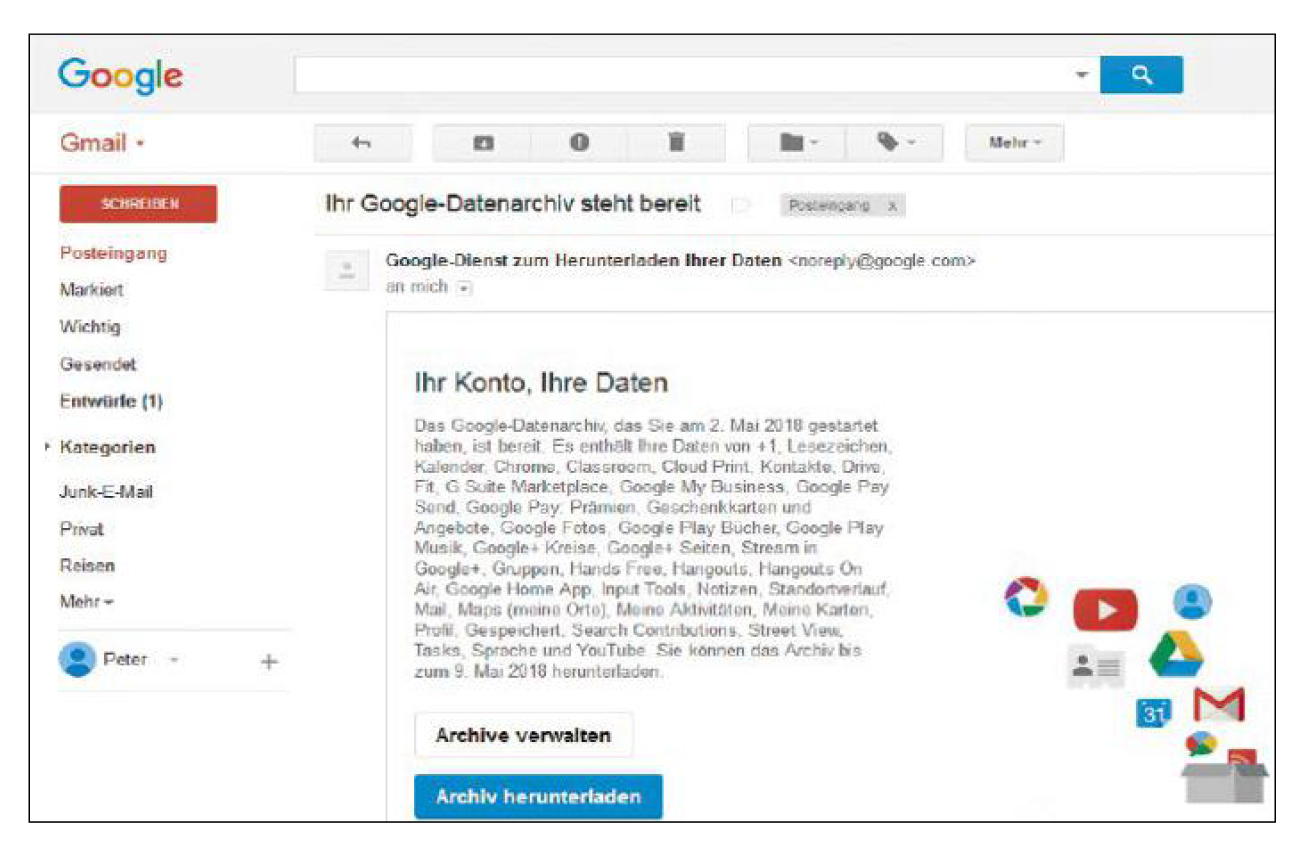The image size is (1308, 844).
Task: Click the gray archive box icon
Action: [x=1225, y=783]
